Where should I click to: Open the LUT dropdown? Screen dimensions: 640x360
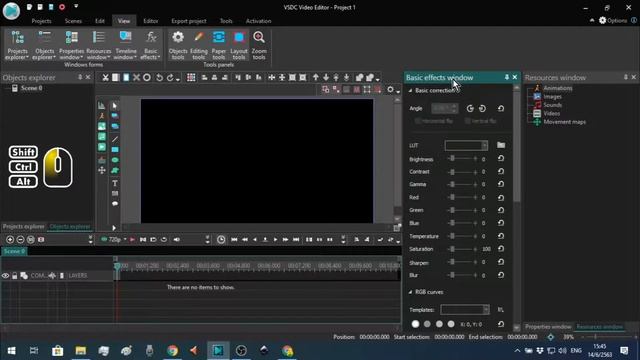484,145
